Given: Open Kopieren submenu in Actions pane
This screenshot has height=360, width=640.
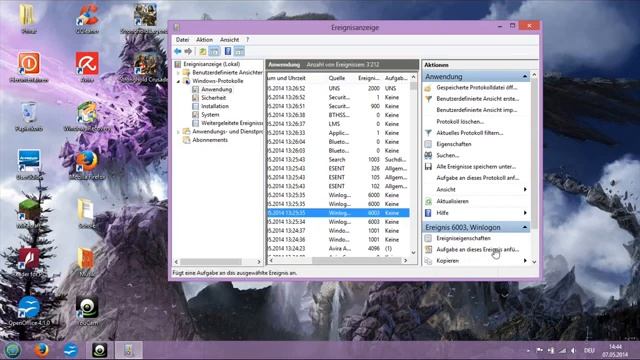Looking at the screenshot, I should (476, 261).
